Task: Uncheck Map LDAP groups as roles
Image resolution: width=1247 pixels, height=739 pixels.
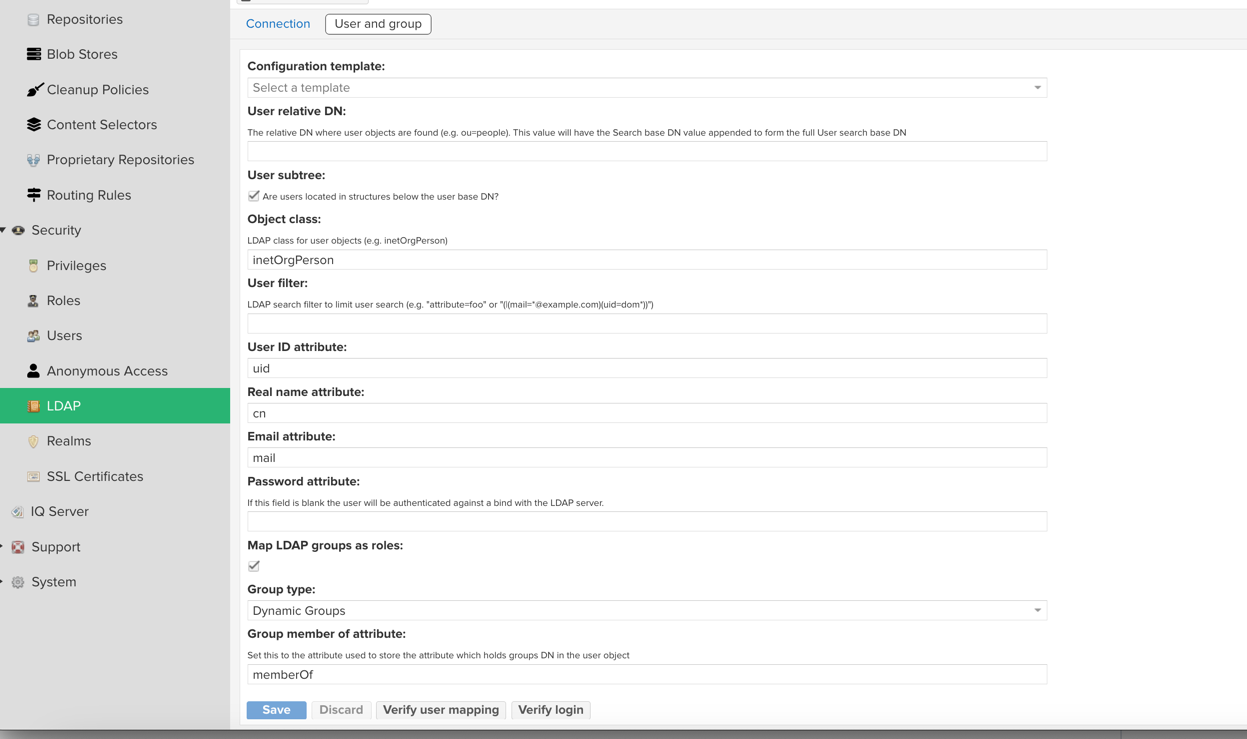Action: pos(254,566)
